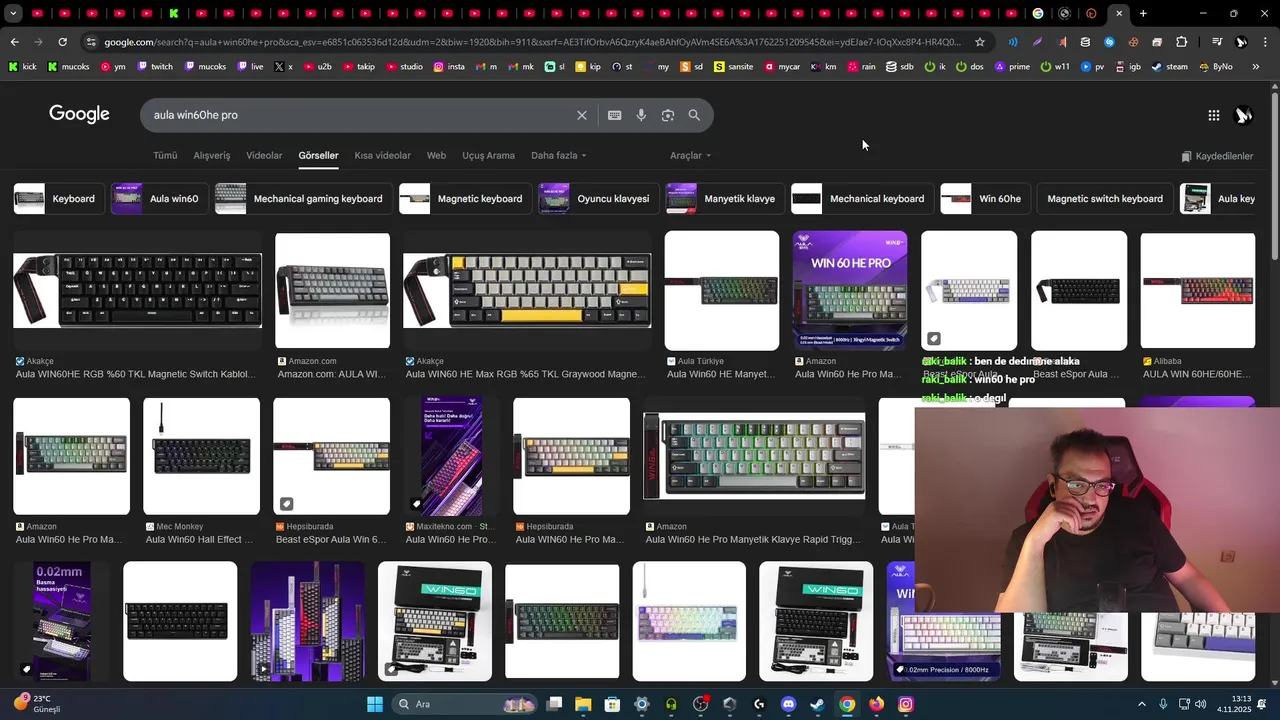This screenshot has width=1280, height=720.
Task: Click into the 'aula win60he pro' search field
Action: click(360, 115)
